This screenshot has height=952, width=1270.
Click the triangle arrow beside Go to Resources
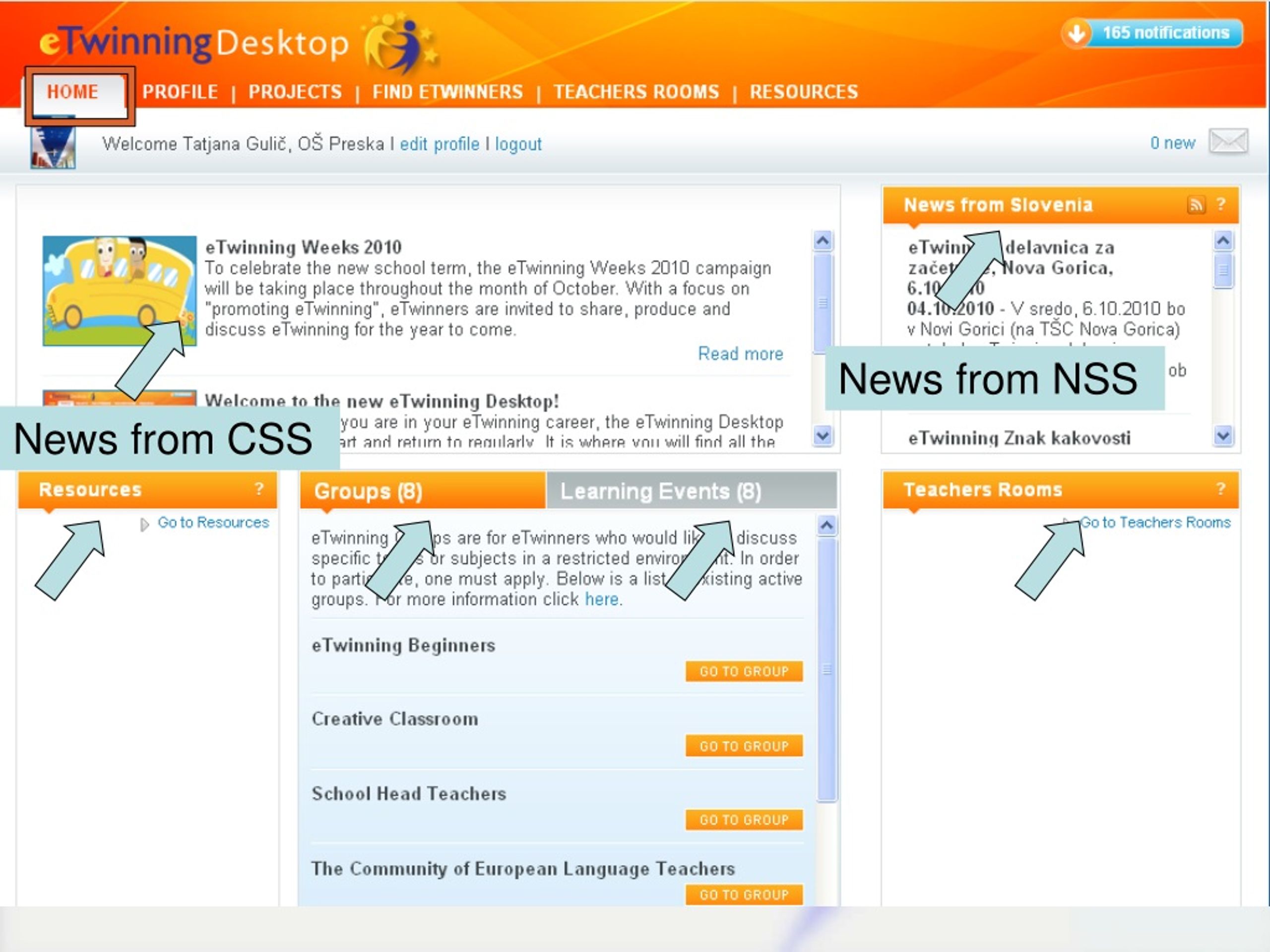145,525
